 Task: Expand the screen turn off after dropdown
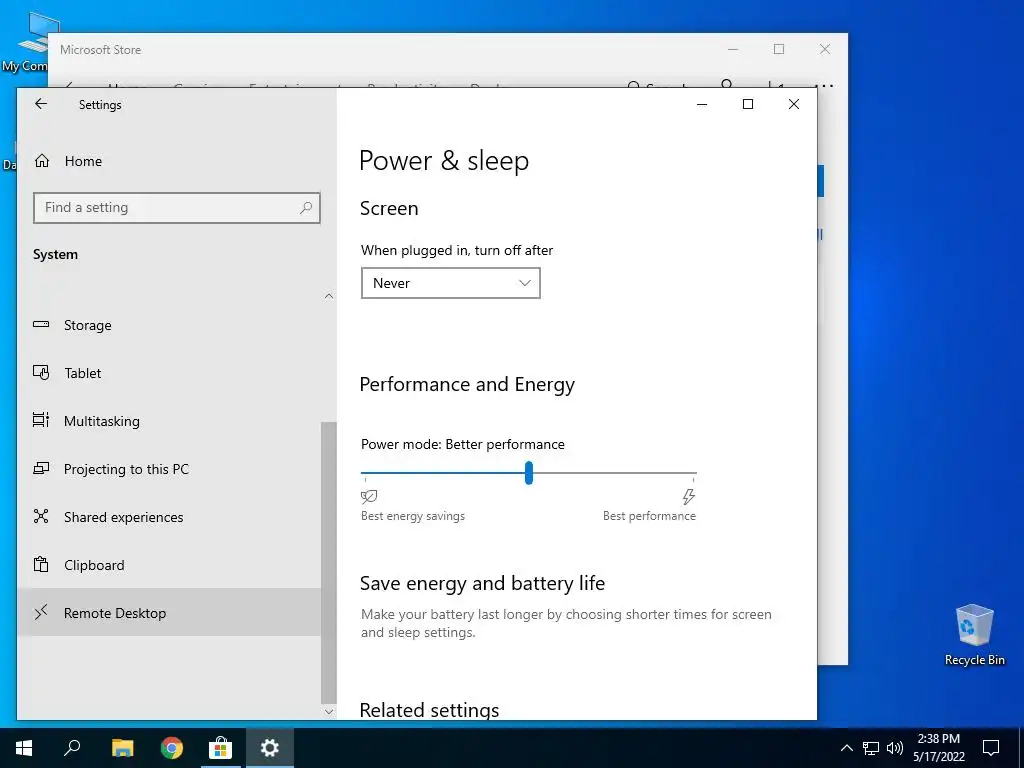451,283
